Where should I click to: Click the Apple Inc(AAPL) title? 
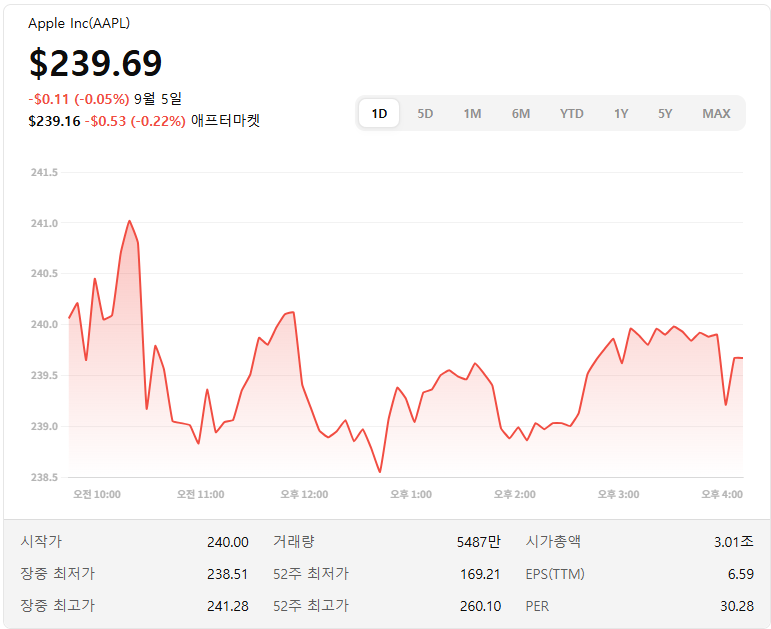[x=79, y=23]
